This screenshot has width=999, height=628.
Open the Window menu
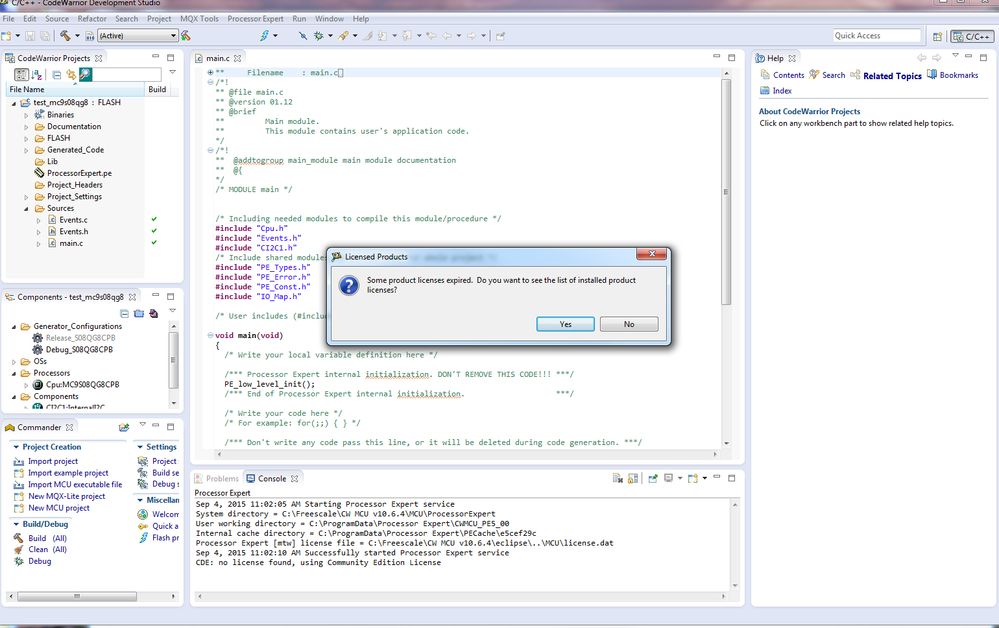tap(329, 18)
